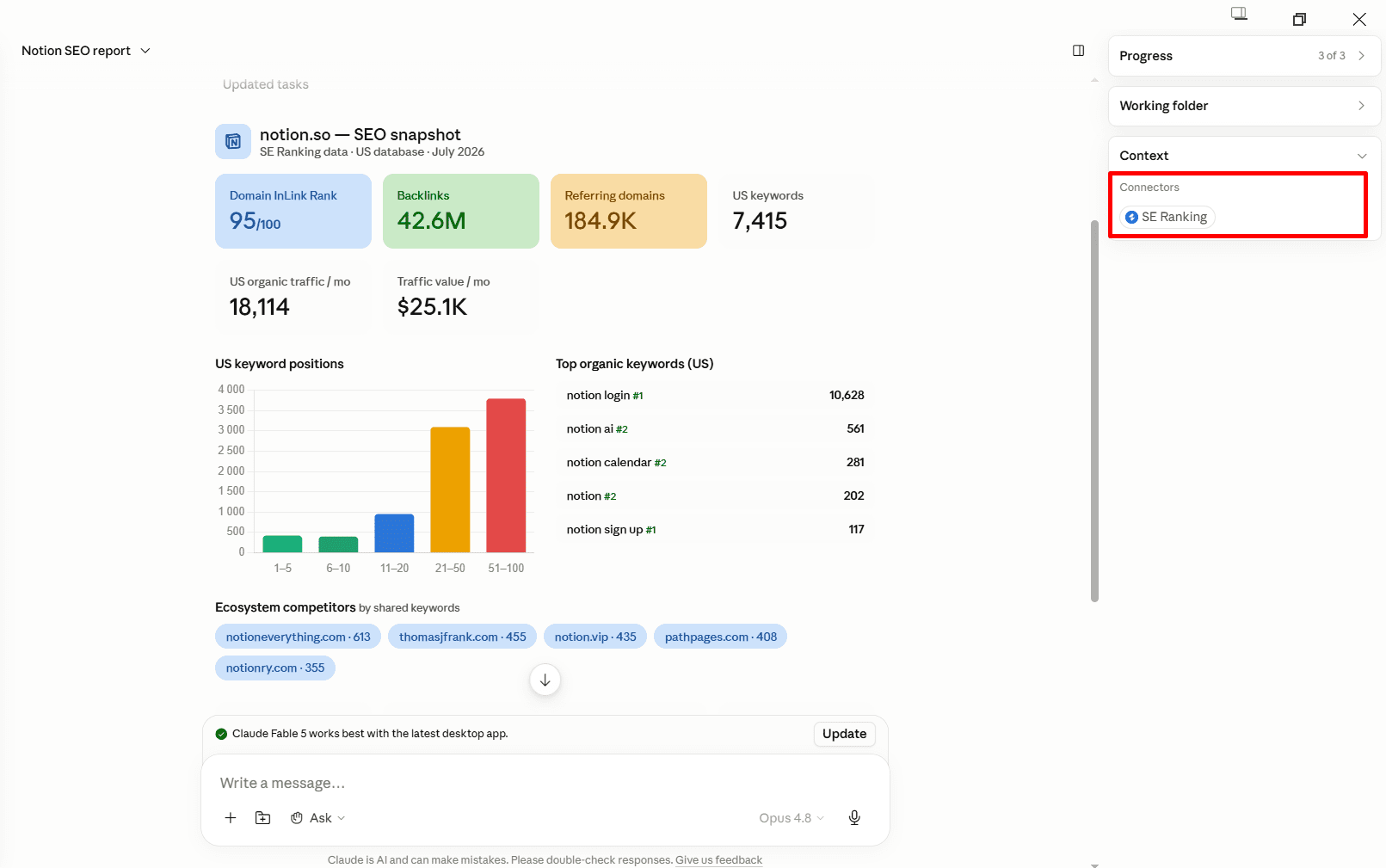Click the Update button in the banner
The height and width of the screenshot is (868, 1386).
click(844, 734)
